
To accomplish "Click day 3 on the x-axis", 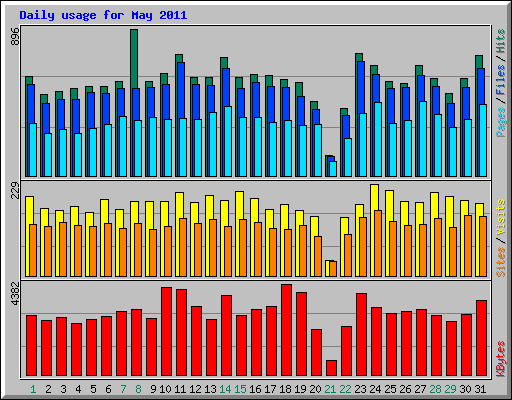I will click(63, 389).
